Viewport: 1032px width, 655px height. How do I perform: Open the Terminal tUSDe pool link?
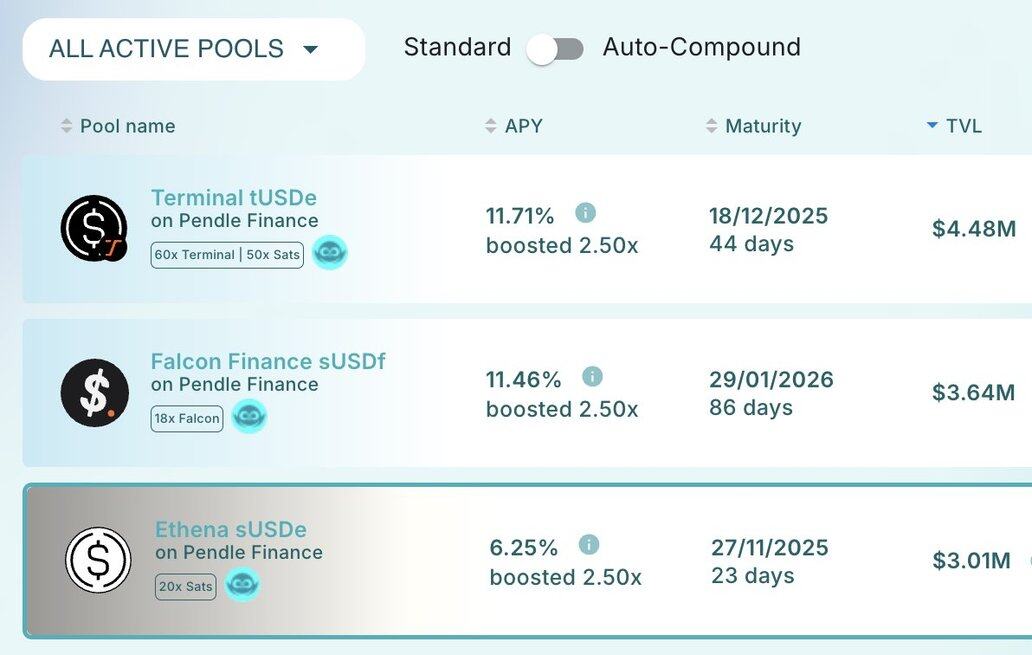(x=233, y=198)
